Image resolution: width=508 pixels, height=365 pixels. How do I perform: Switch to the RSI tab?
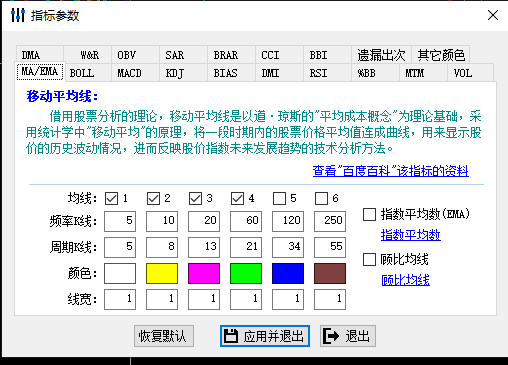pos(327,73)
